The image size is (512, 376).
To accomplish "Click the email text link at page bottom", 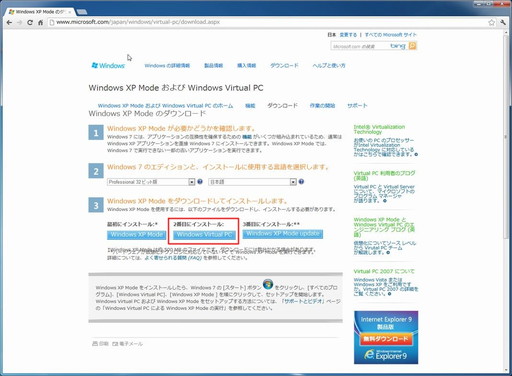I will (131, 343).
